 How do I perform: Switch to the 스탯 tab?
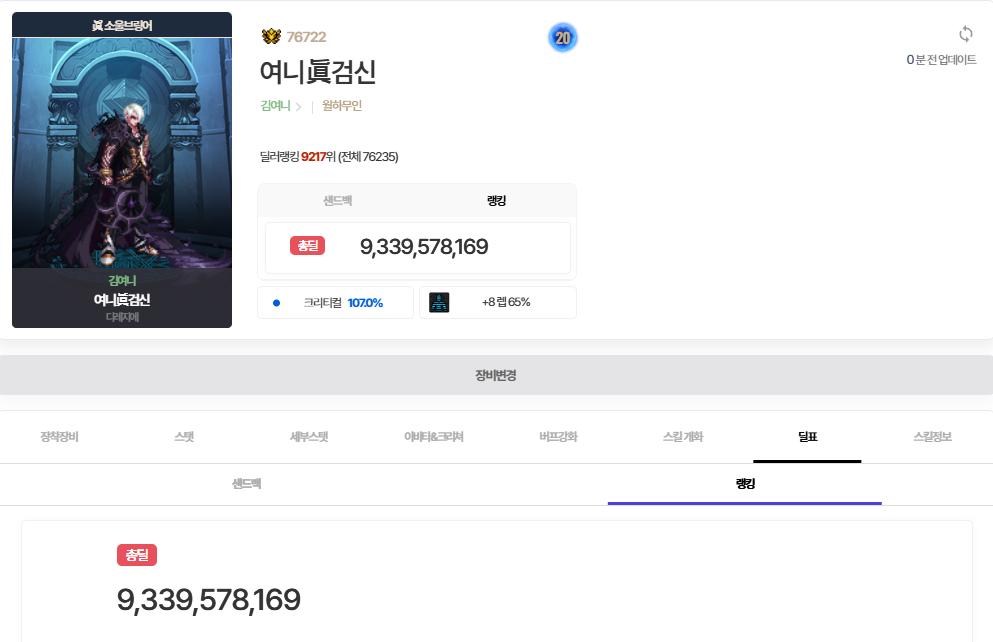(x=184, y=437)
